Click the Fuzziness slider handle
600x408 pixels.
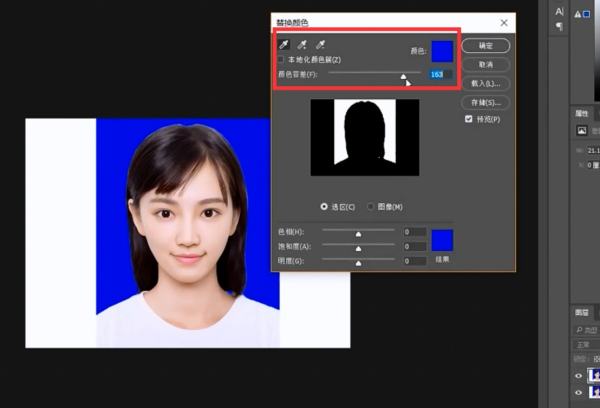[404, 76]
